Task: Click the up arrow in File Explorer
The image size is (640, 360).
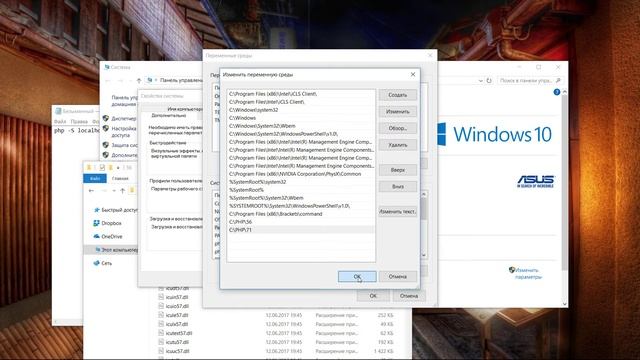Action: tap(122, 191)
